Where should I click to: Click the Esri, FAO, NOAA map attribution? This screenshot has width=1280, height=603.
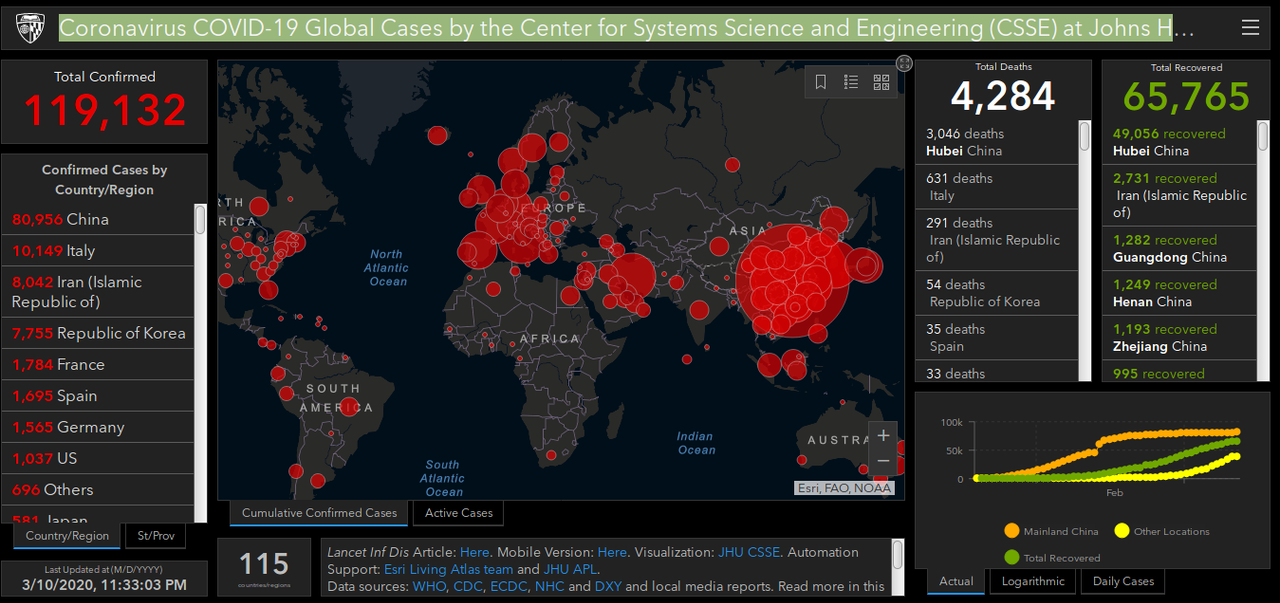coord(843,488)
